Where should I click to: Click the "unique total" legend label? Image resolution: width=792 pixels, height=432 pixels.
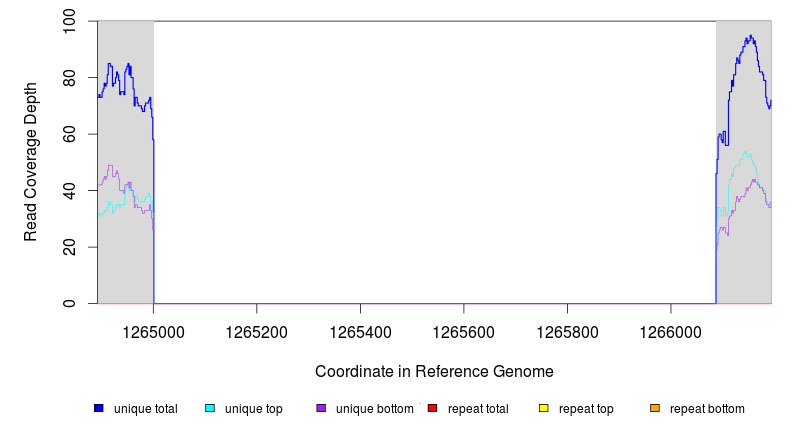pyautogui.click(x=146, y=409)
